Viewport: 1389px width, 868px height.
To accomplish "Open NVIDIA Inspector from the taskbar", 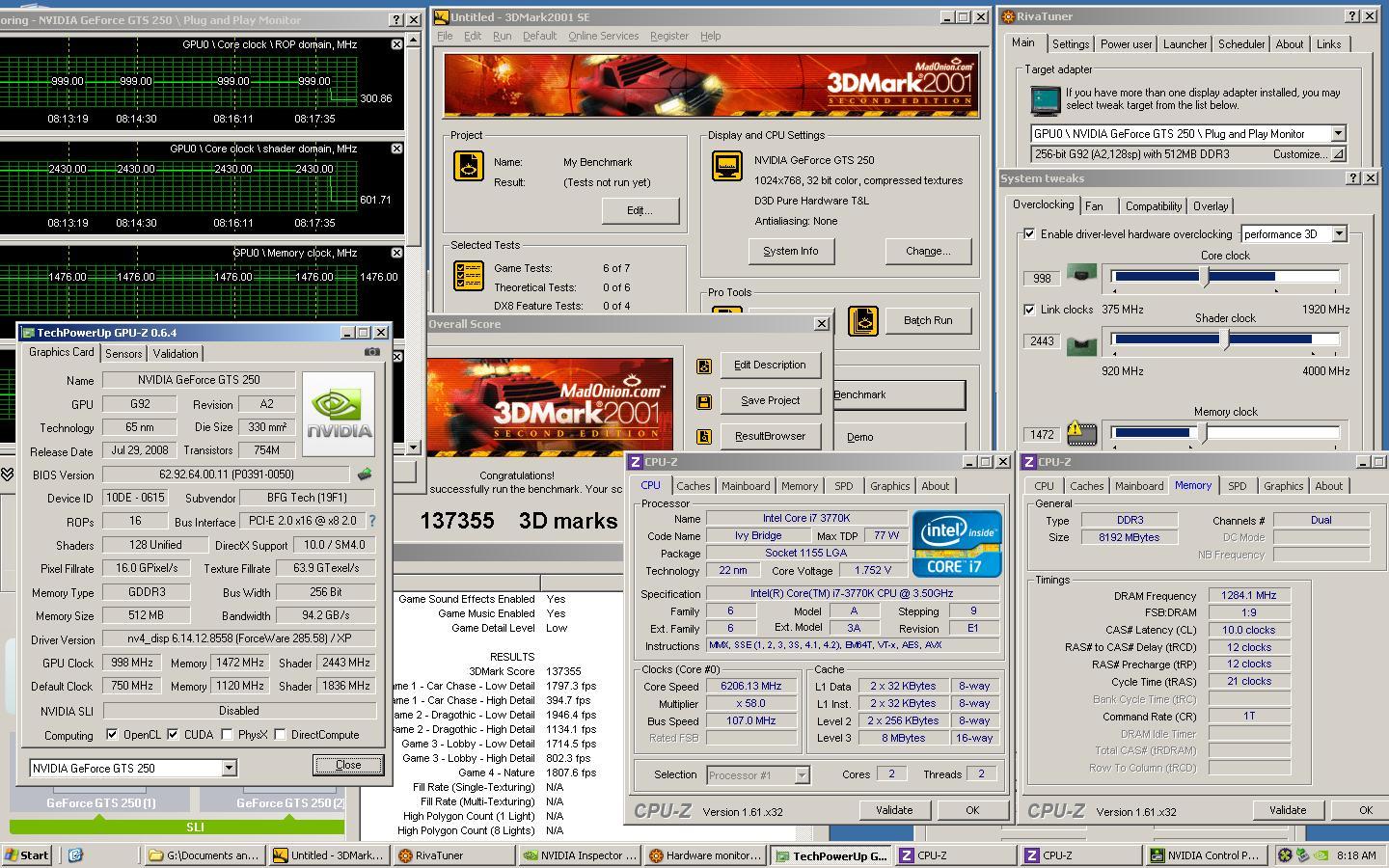I will coord(580,854).
